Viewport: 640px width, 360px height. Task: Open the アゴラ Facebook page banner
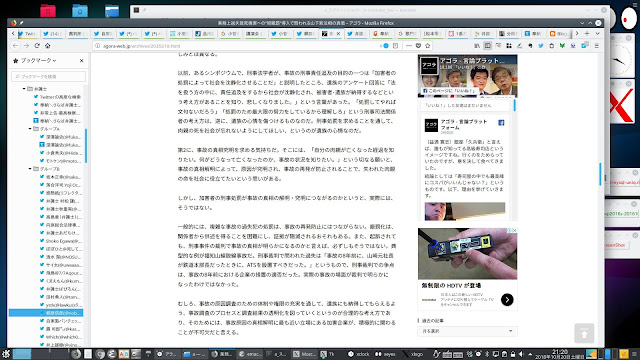click(467, 76)
